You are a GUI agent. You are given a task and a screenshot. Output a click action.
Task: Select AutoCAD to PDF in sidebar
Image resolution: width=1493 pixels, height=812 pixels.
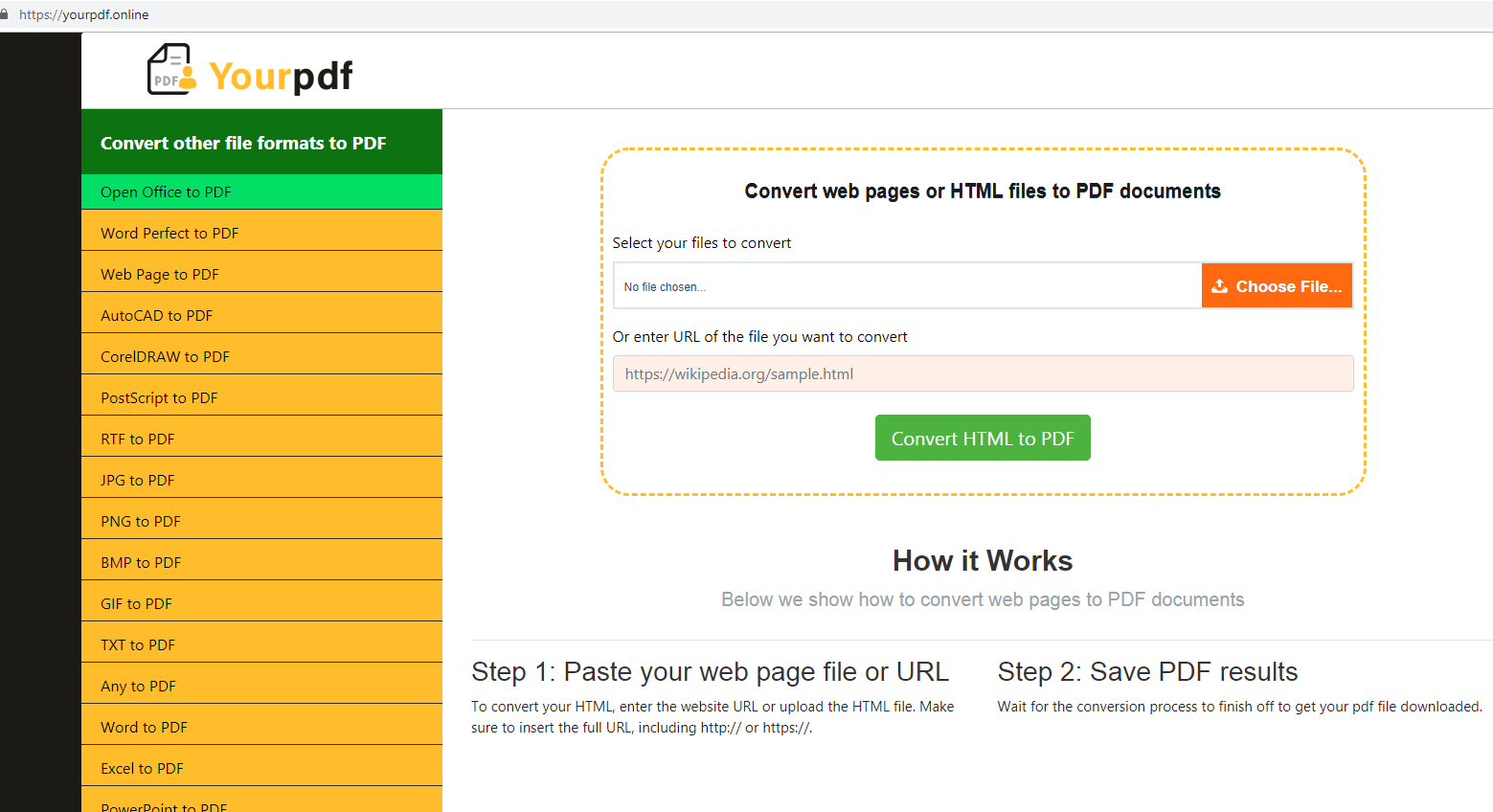point(261,315)
